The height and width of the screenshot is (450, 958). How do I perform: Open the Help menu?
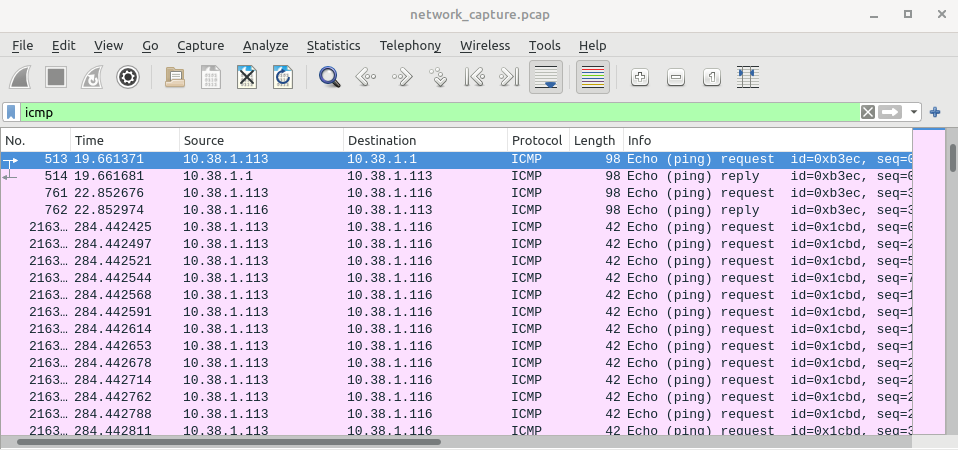593,46
